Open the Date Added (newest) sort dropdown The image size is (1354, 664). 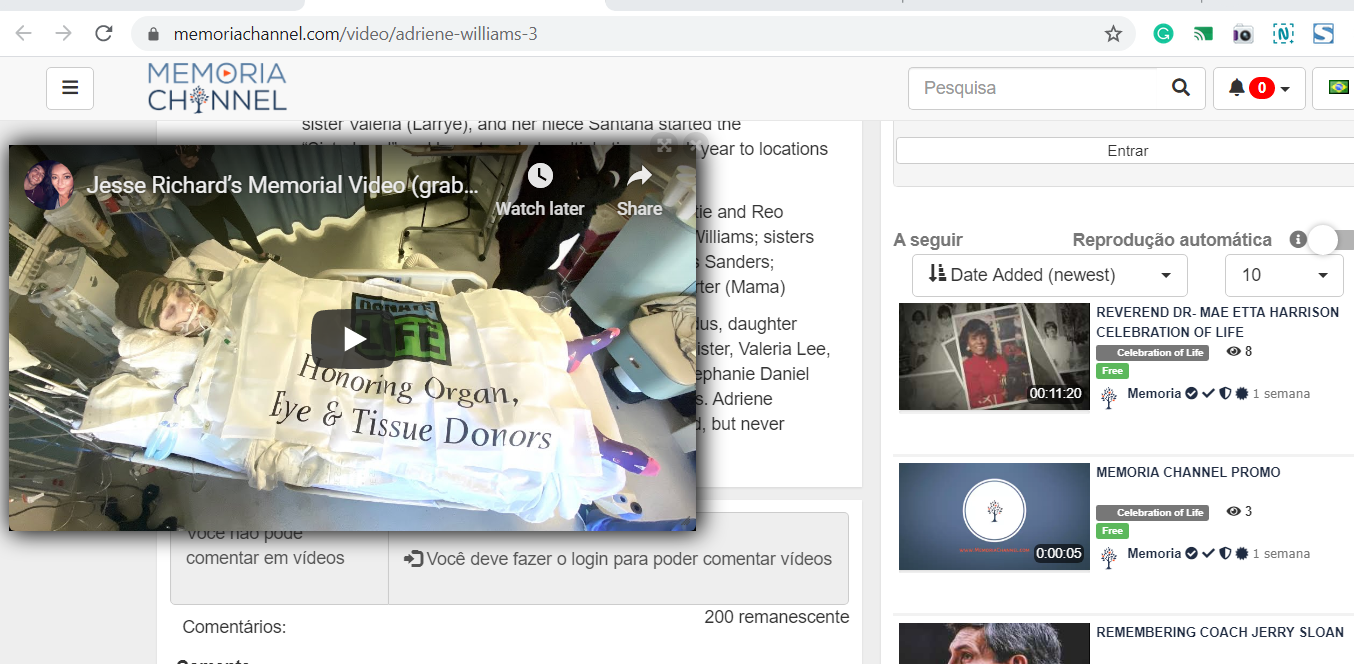click(1050, 275)
